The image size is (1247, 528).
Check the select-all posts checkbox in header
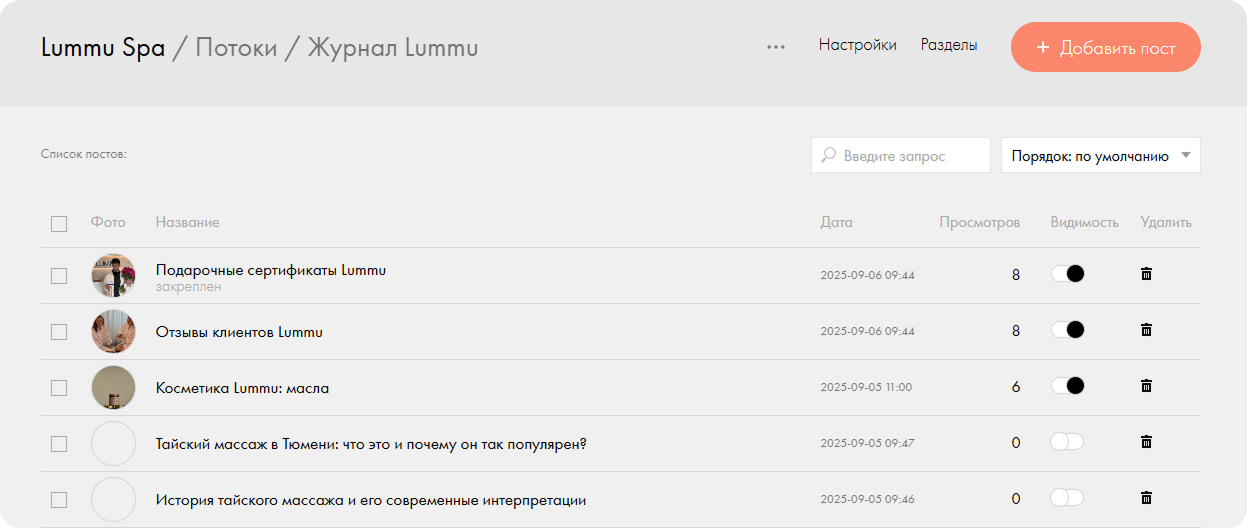coord(59,223)
